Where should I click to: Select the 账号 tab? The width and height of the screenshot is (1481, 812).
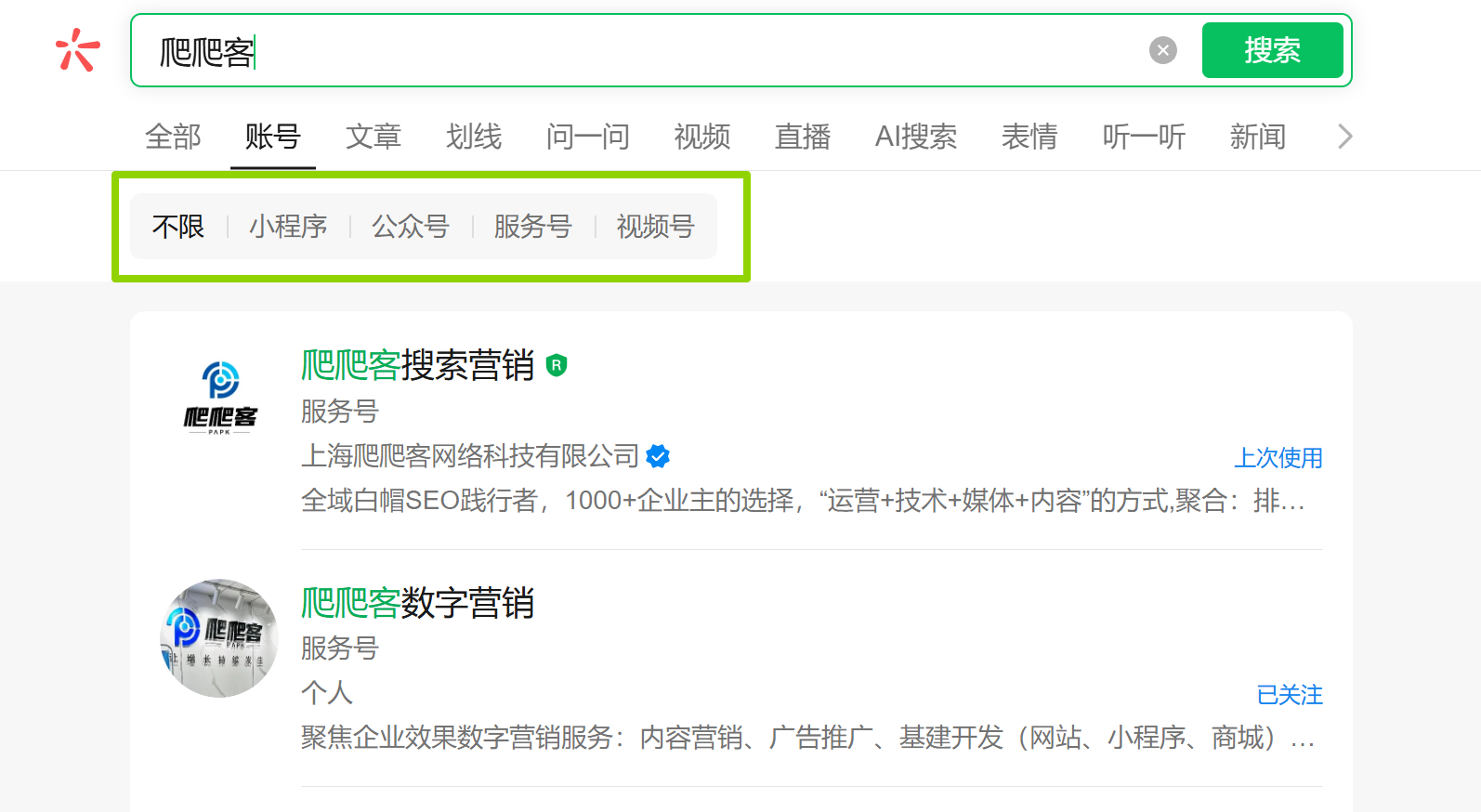pyautogui.click(x=272, y=137)
